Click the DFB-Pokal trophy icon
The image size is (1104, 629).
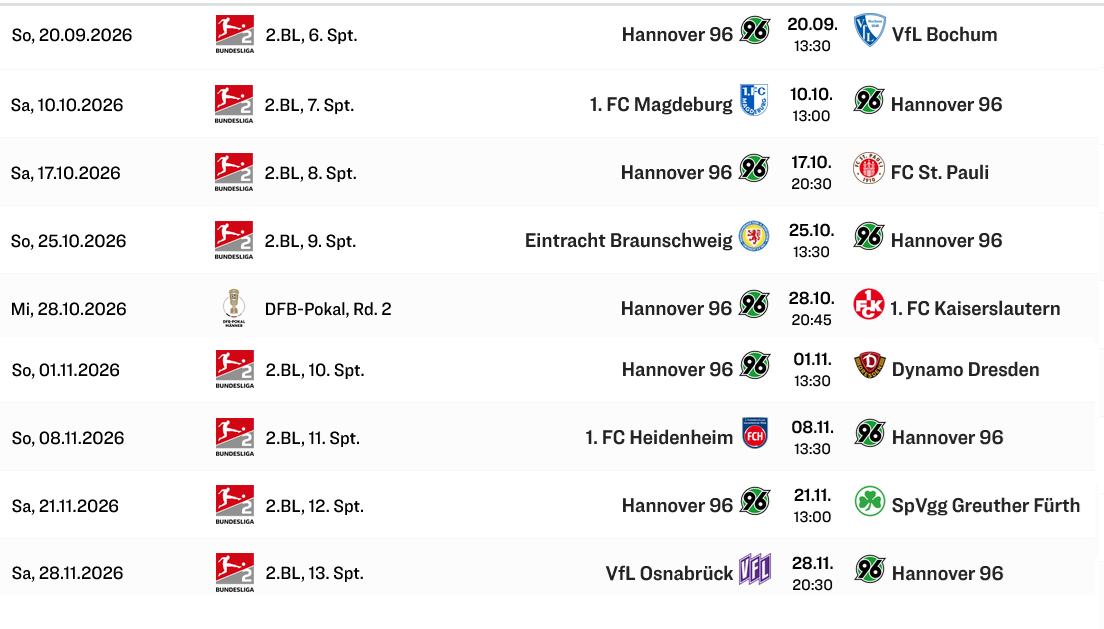[234, 308]
